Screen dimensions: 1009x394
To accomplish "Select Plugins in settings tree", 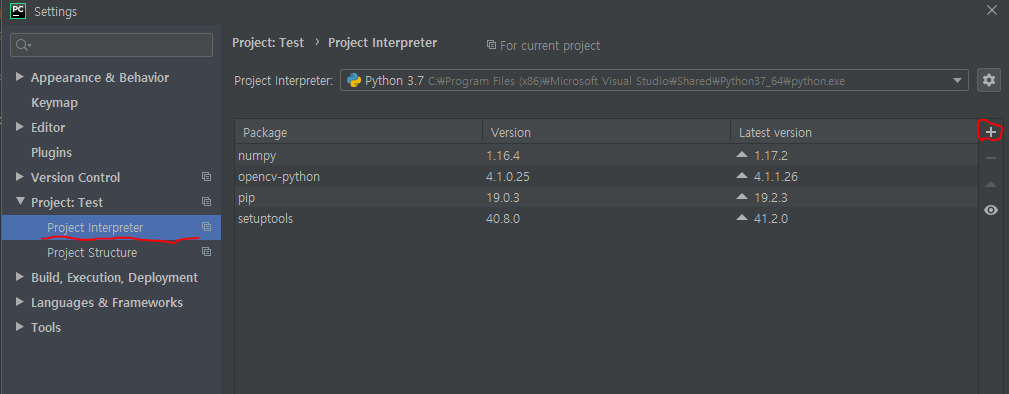I will tap(51, 153).
